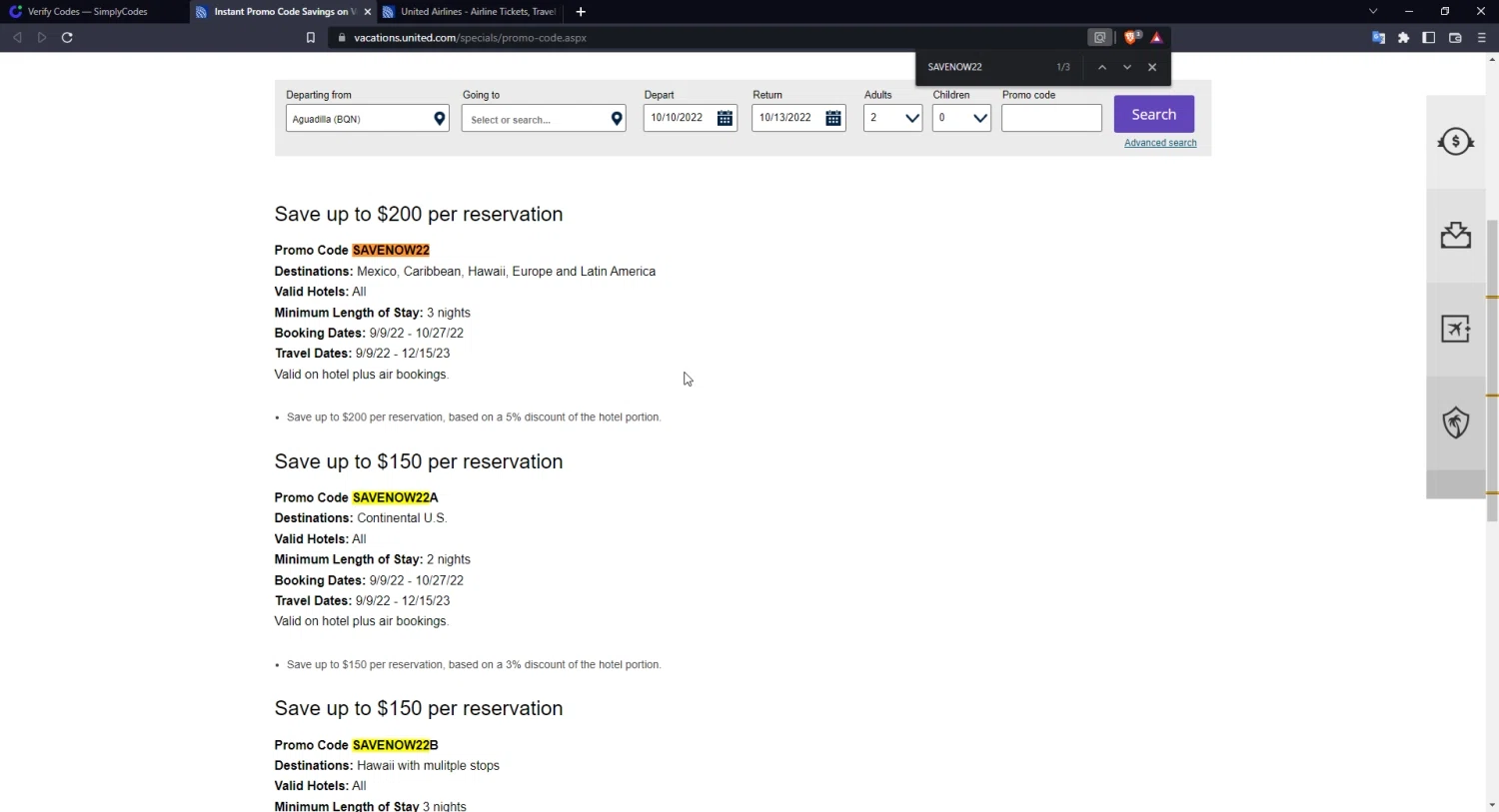Open the browser hamburger menu

click(1481, 38)
